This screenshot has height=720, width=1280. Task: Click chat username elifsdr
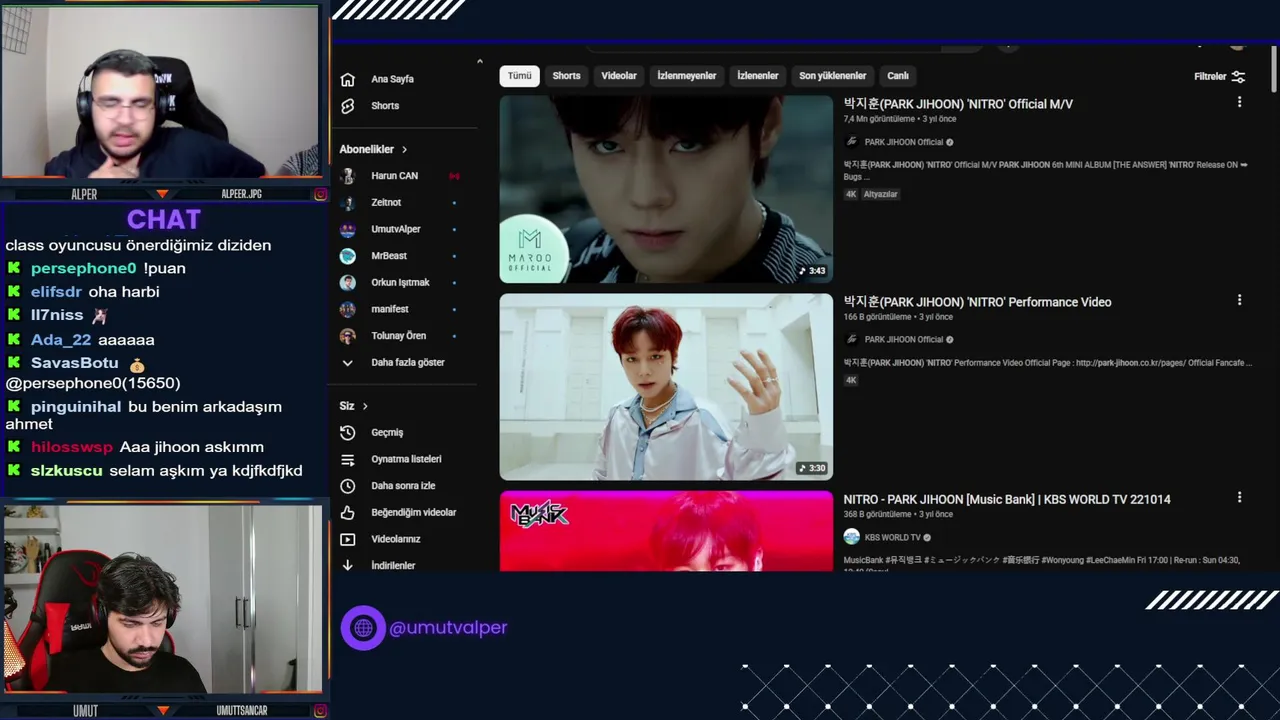tap(56, 292)
